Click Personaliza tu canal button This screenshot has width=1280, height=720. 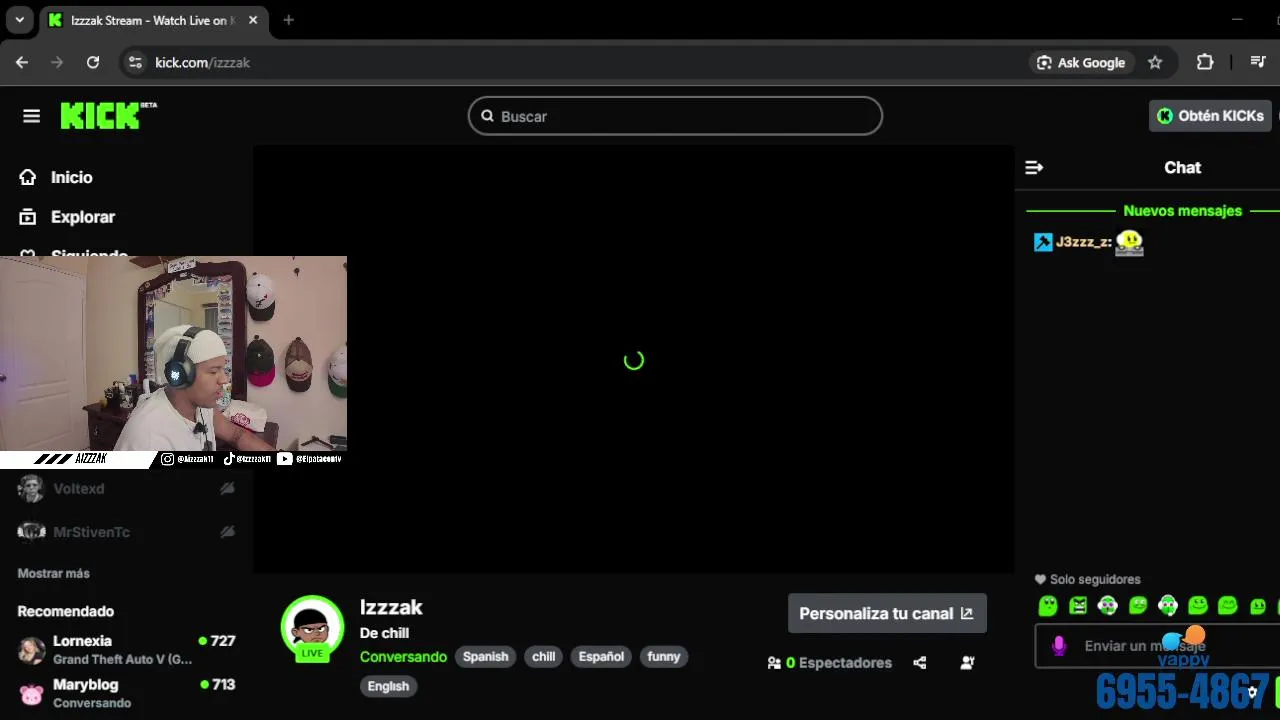[887, 613]
